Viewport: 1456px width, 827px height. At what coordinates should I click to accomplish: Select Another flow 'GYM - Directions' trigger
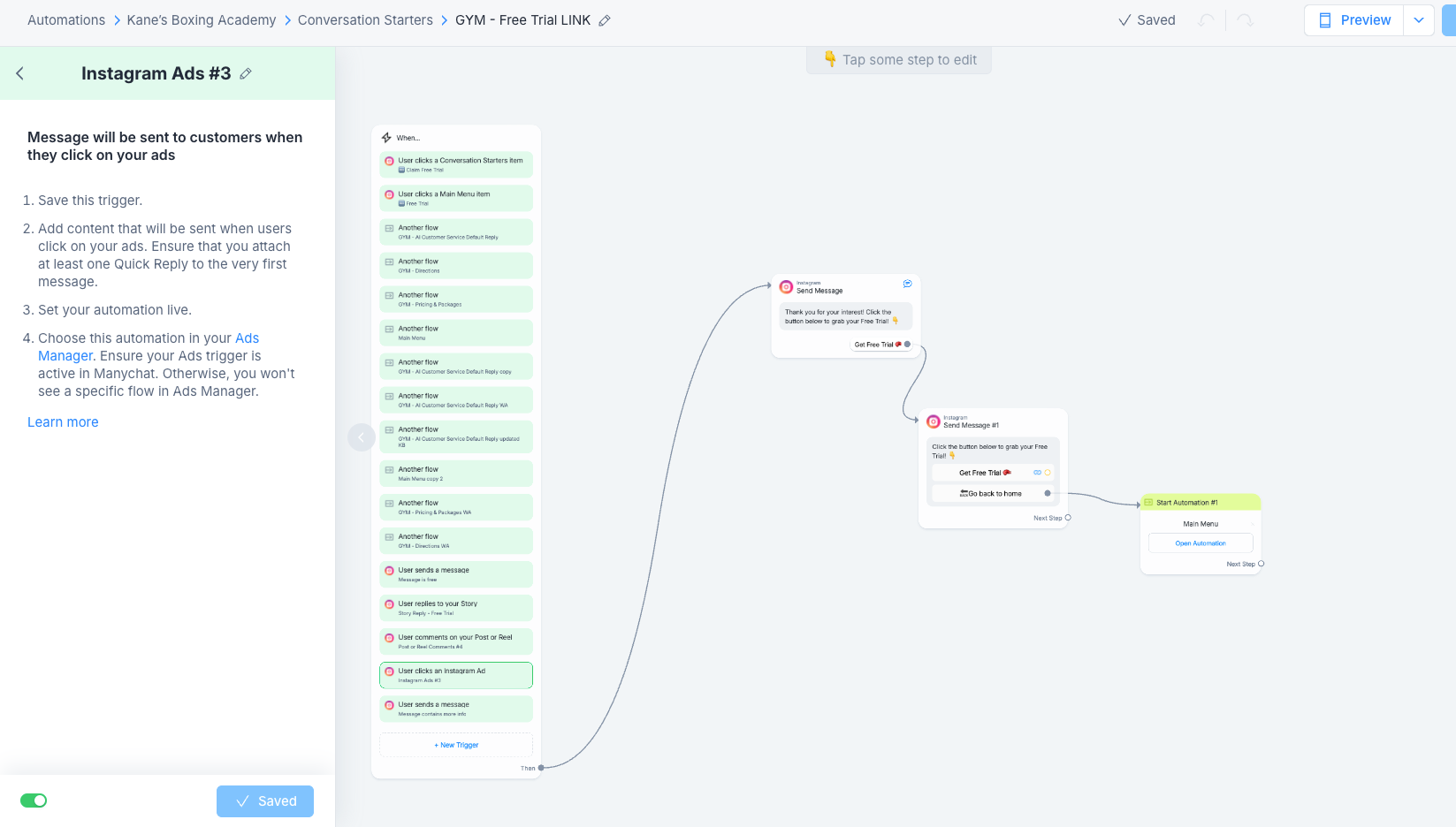tap(456, 265)
